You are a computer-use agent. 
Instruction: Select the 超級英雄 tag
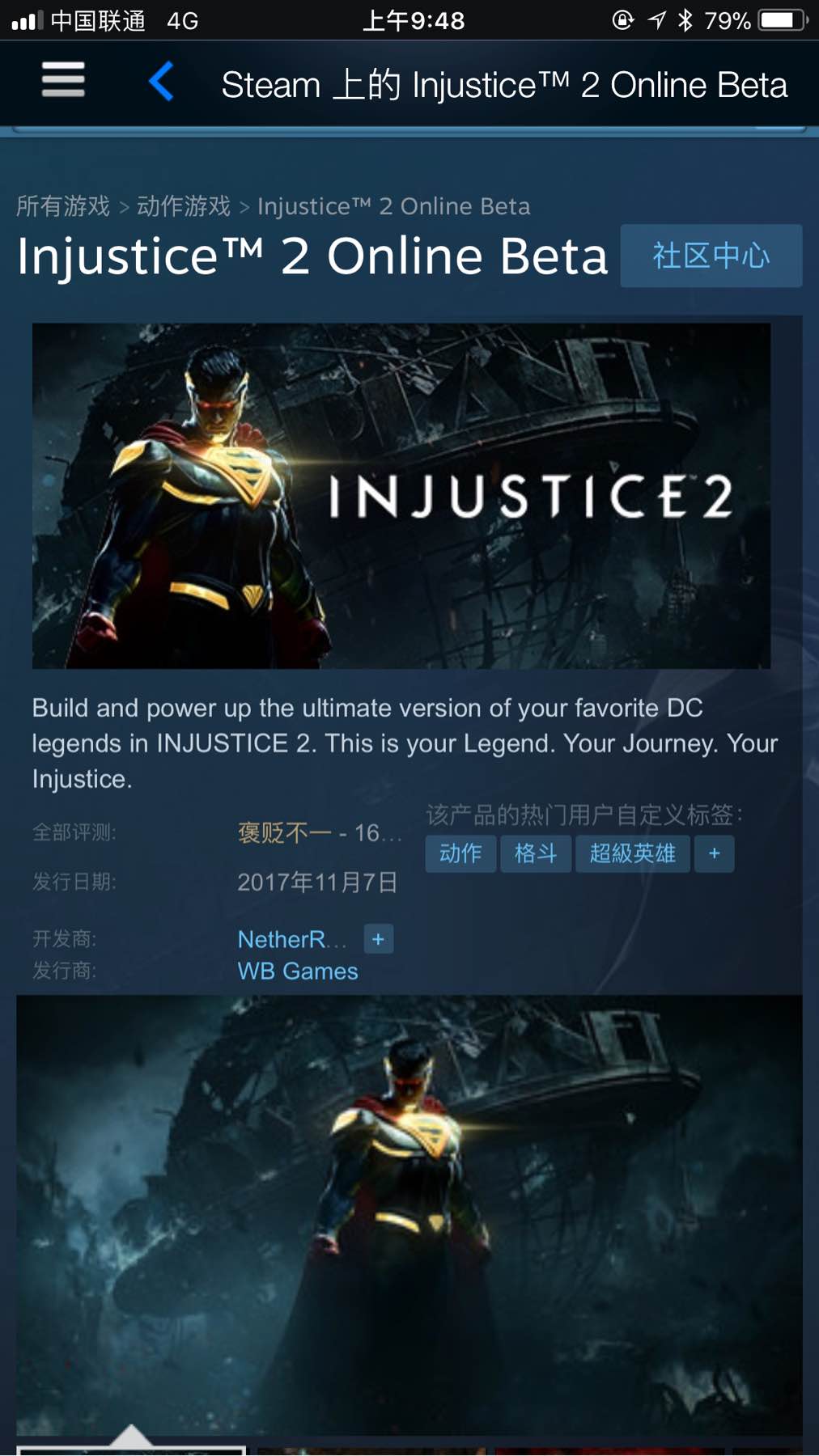click(633, 854)
